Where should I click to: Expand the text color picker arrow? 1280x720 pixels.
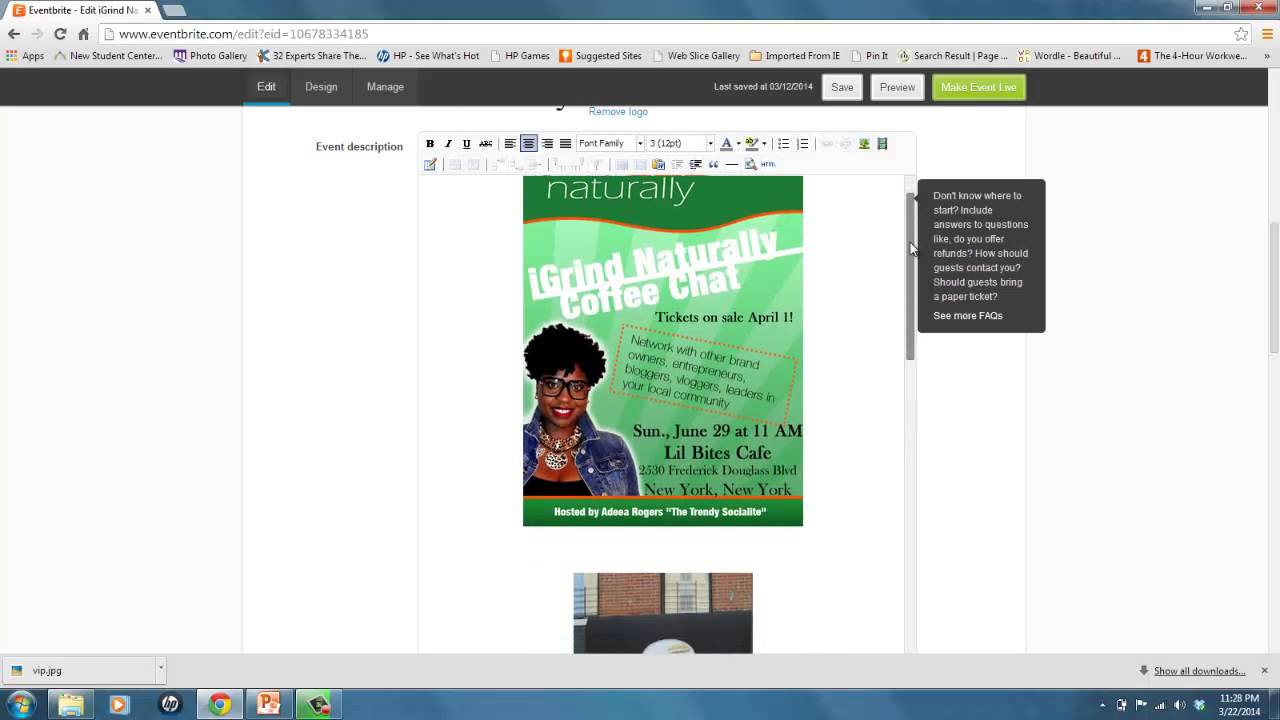[738, 144]
